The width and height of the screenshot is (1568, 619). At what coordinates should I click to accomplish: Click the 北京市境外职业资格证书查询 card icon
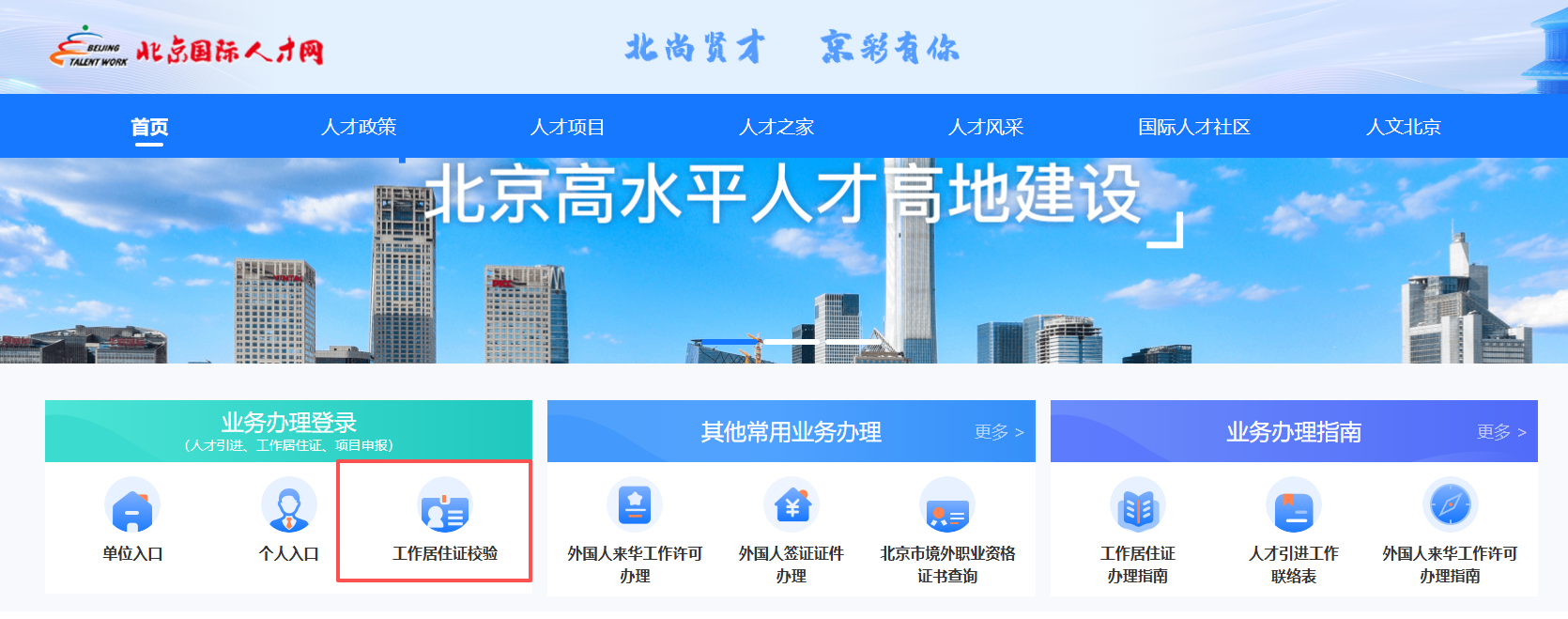pyautogui.click(x=947, y=505)
